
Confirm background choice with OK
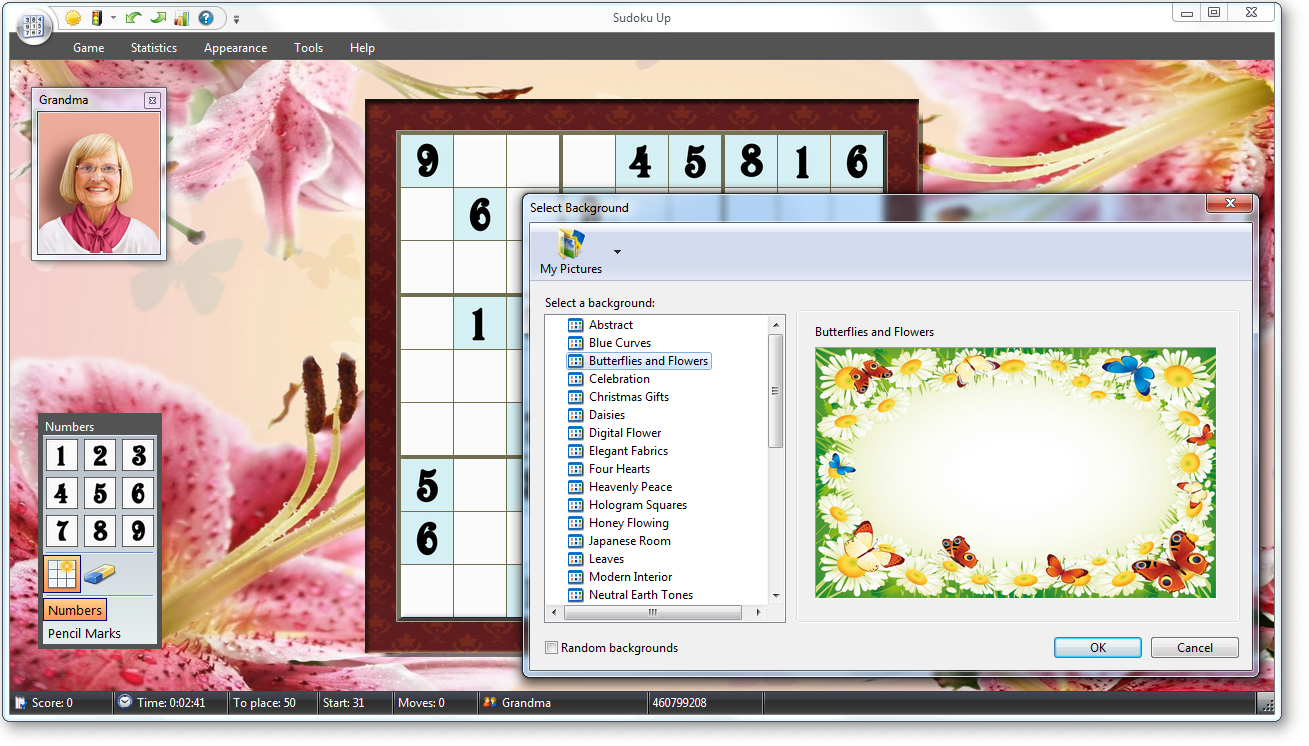(1097, 647)
